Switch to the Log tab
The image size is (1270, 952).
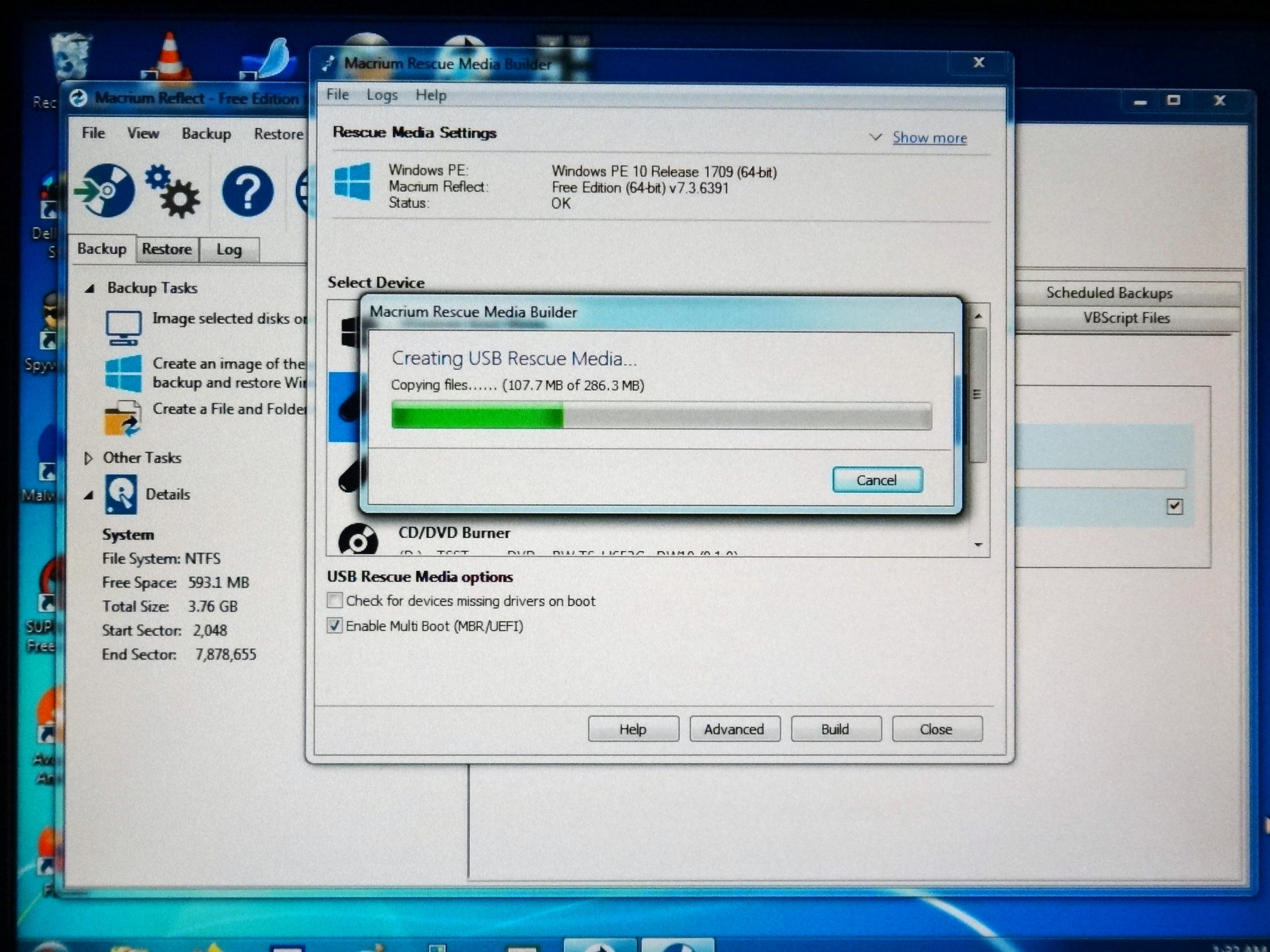pos(229,250)
